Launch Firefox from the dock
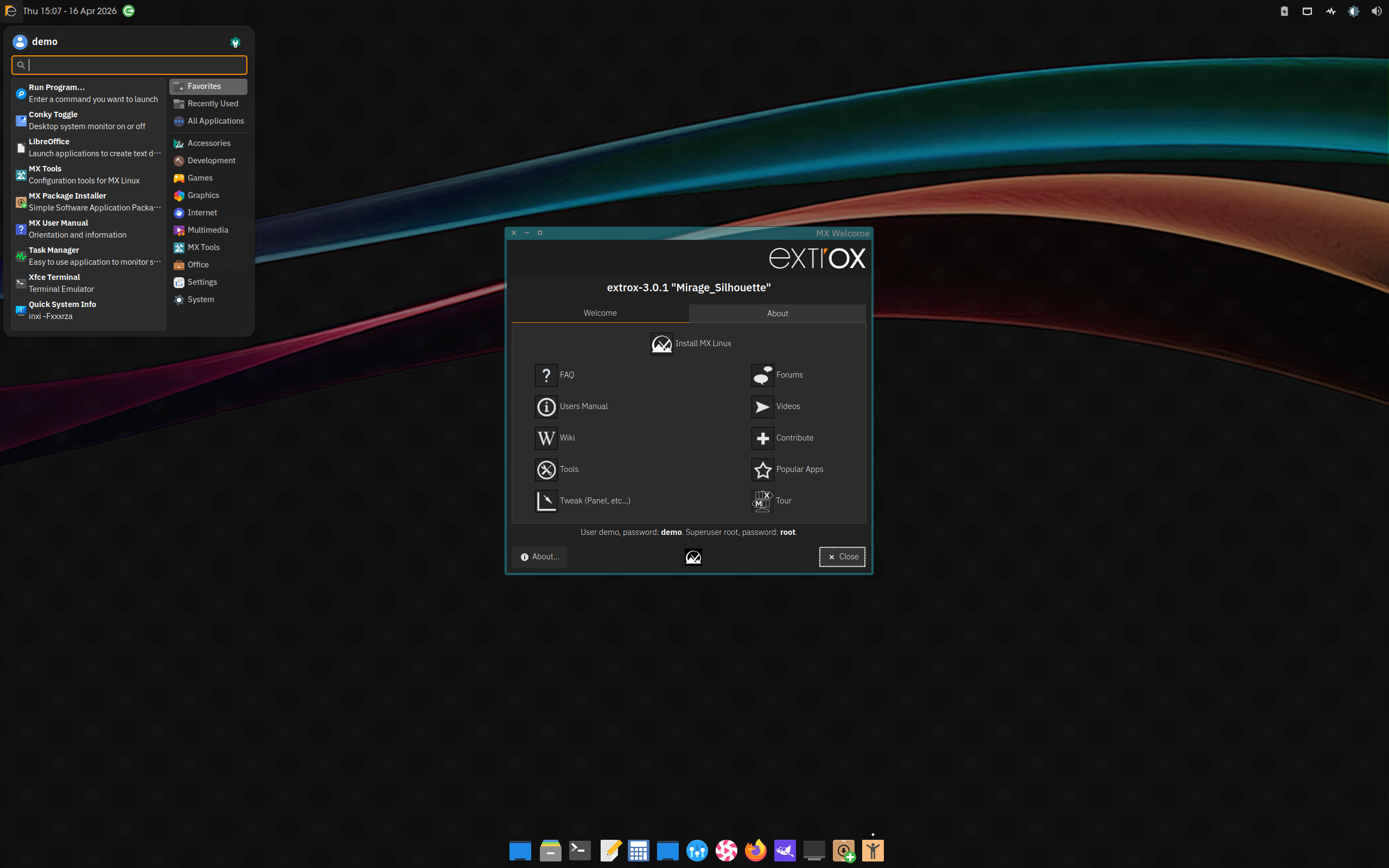The height and width of the screenshot is (868, 1389). [755, 850]
